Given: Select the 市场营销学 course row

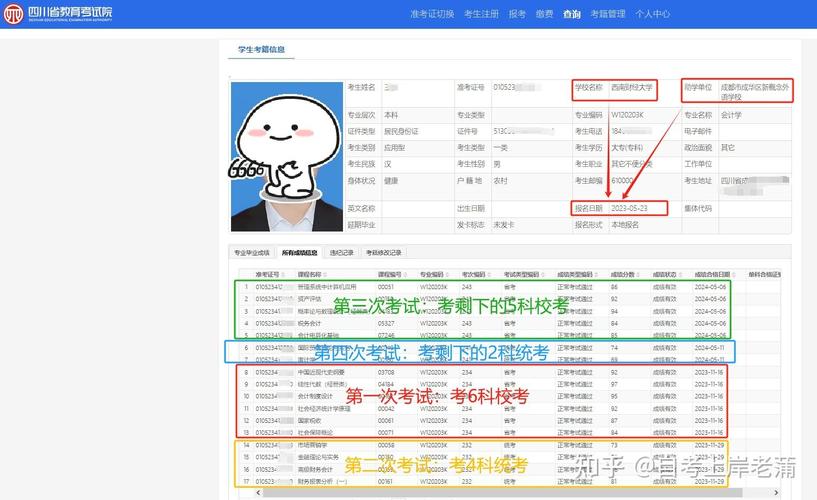Looking at the screenshot, I should click(510, 445).
